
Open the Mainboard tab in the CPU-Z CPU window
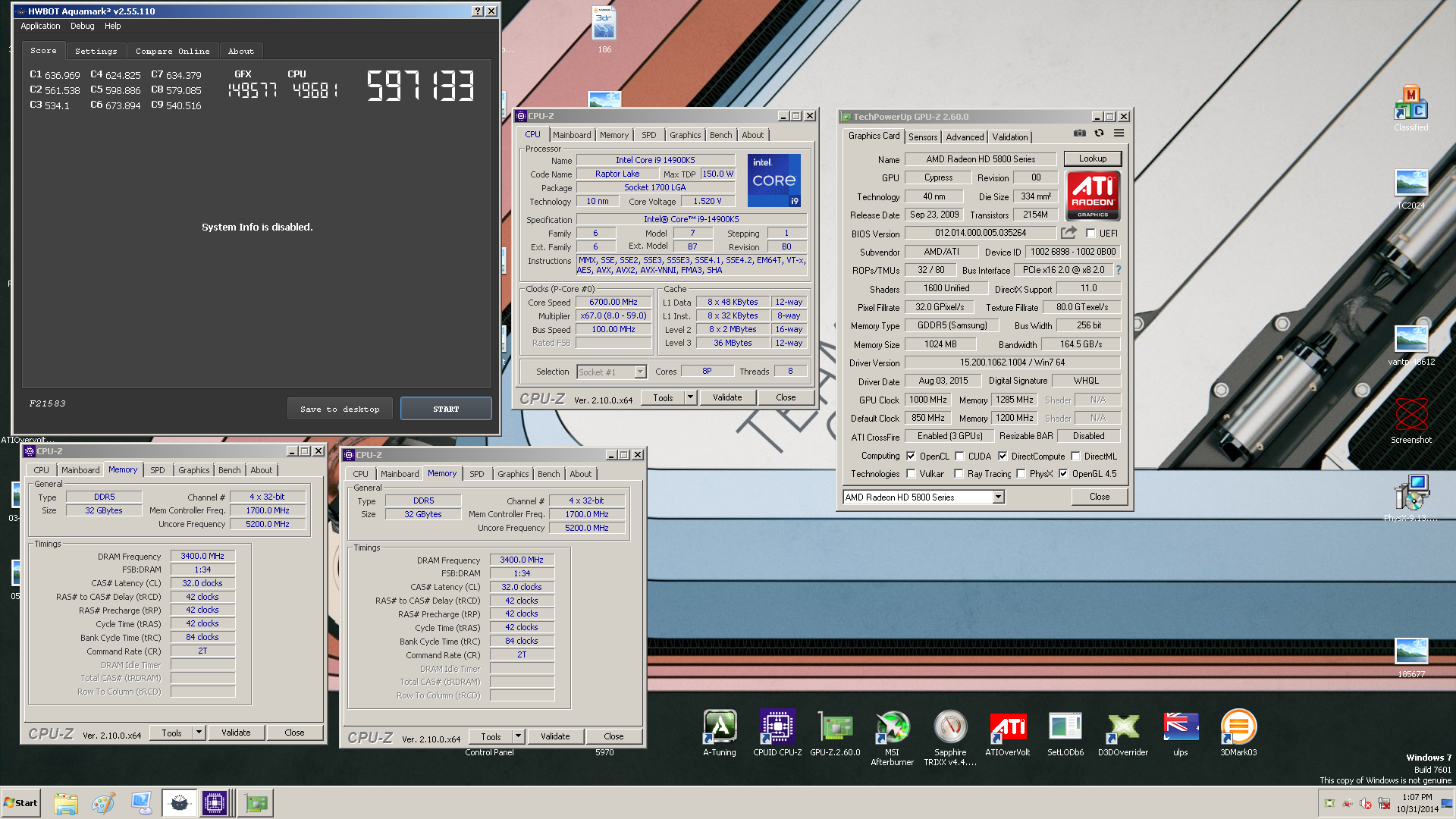[x=572, y=135]
